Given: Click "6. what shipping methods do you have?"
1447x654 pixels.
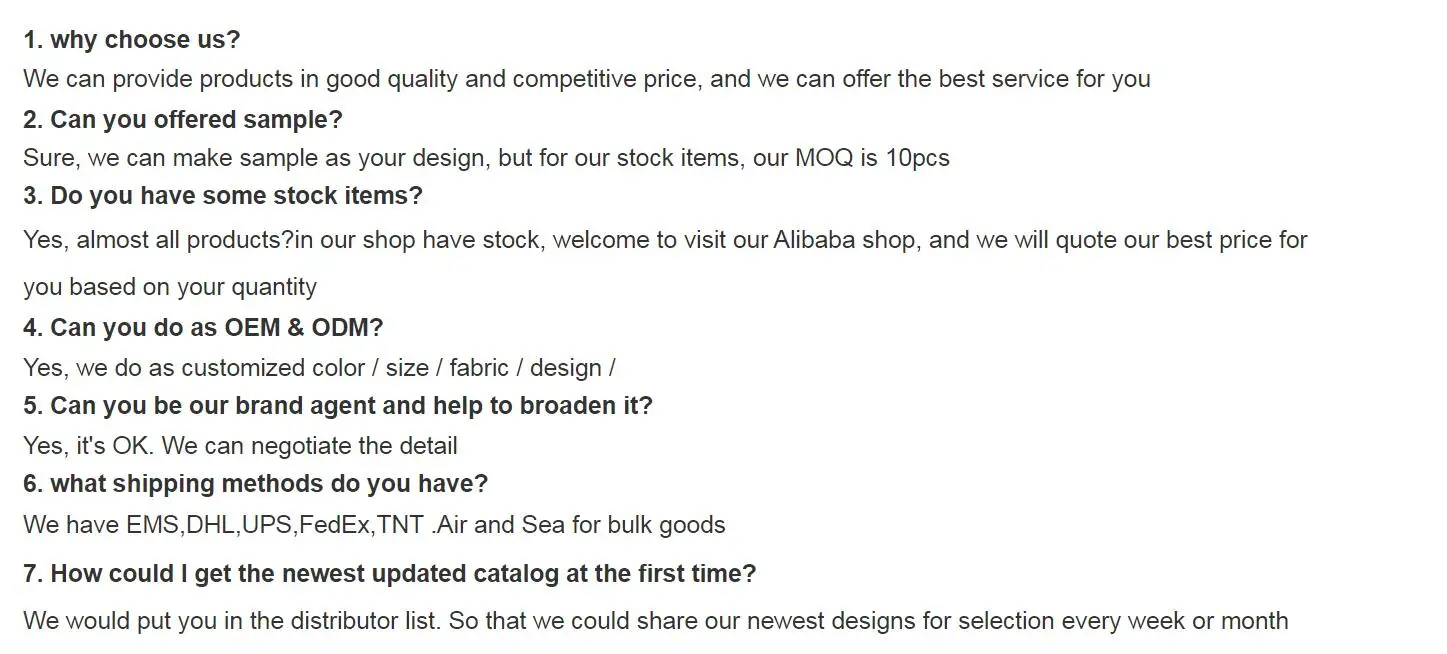Looking at the screenshot, I should (x=256, y=484).
